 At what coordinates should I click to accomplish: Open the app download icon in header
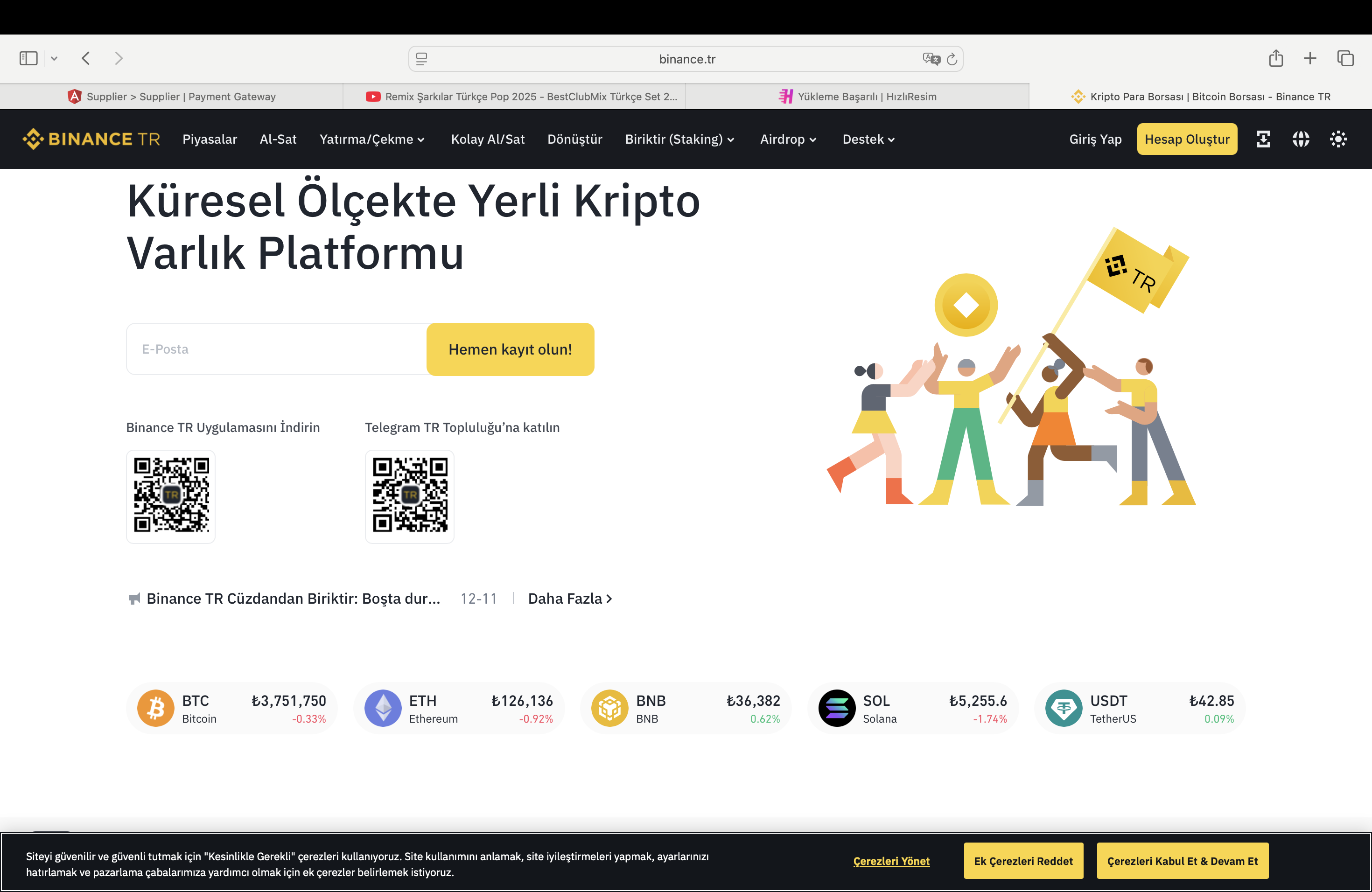pyautogui.click(x=1263, y=139)
